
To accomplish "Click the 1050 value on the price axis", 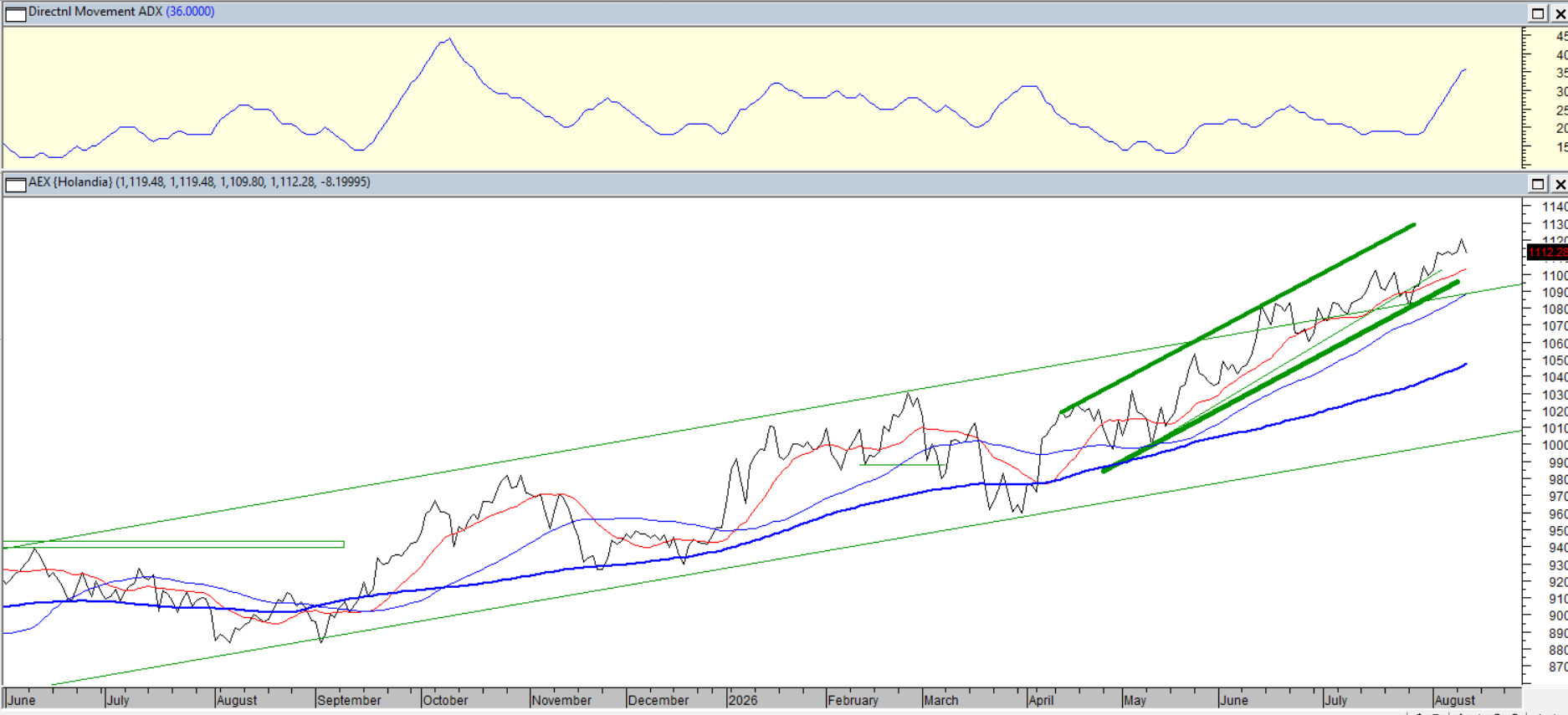I will pyautogui.click(x=1555, y=360).
